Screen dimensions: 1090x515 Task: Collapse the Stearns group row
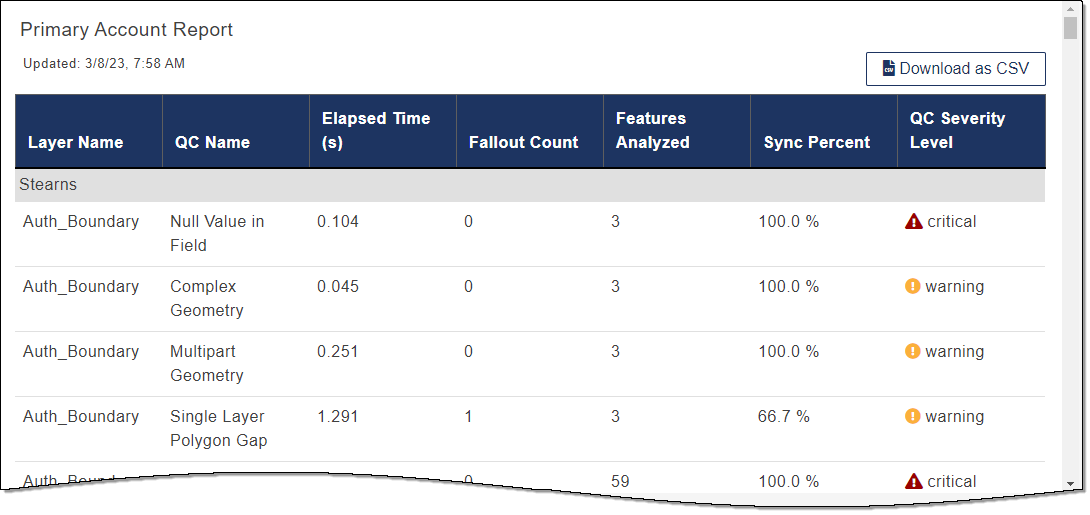click(48, 185)
